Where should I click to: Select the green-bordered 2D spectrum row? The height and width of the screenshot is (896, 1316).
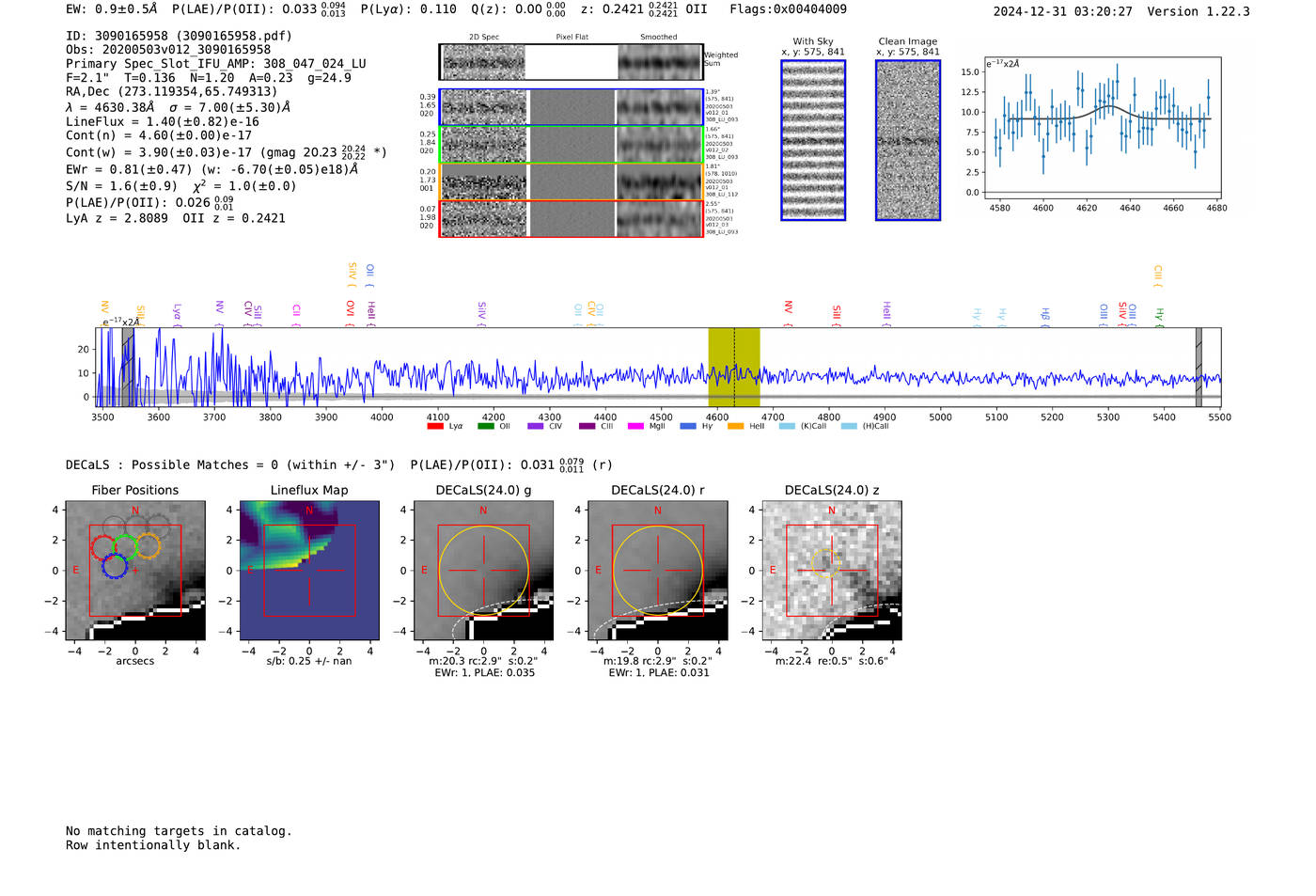tap(572, 144)
